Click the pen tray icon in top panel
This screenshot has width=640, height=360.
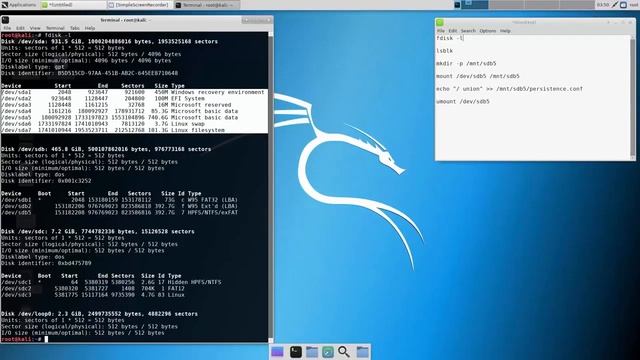click(615, 5)
